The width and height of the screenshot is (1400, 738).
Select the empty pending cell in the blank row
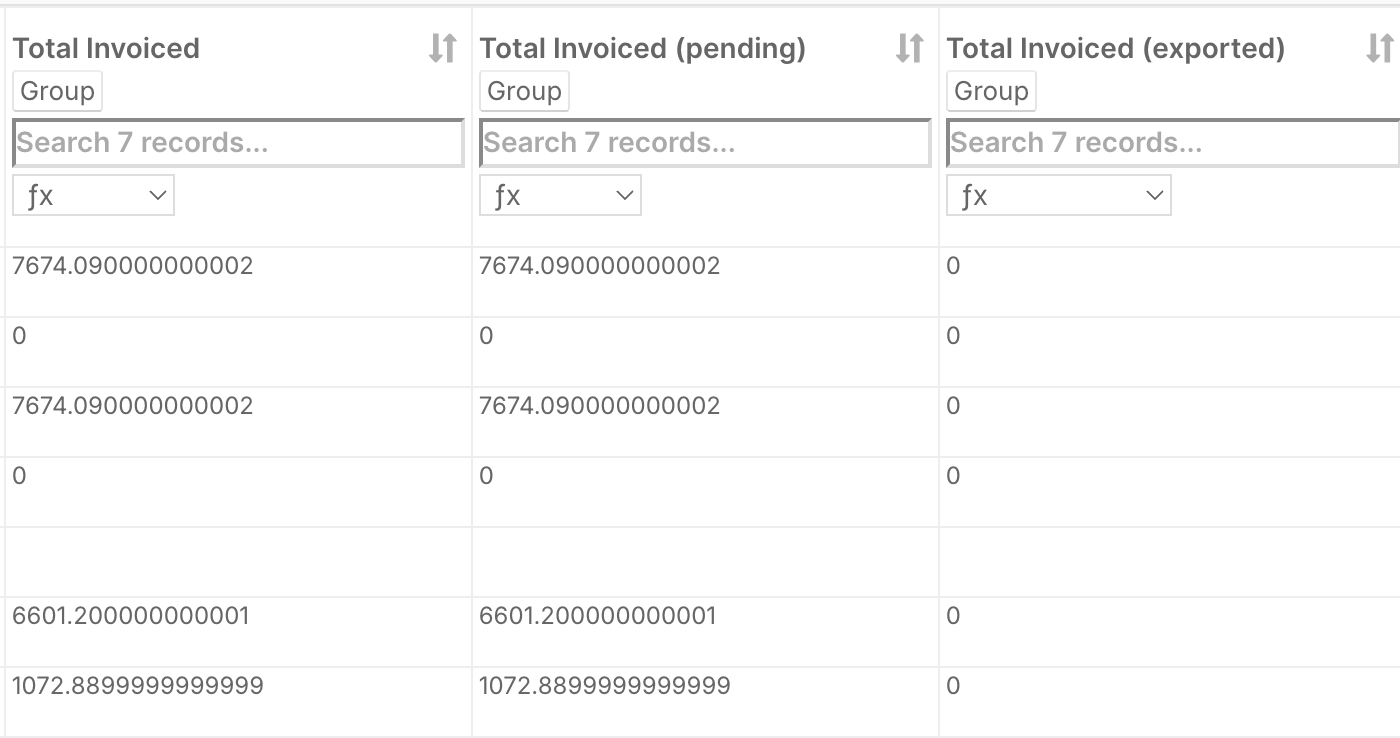[705, 562]
